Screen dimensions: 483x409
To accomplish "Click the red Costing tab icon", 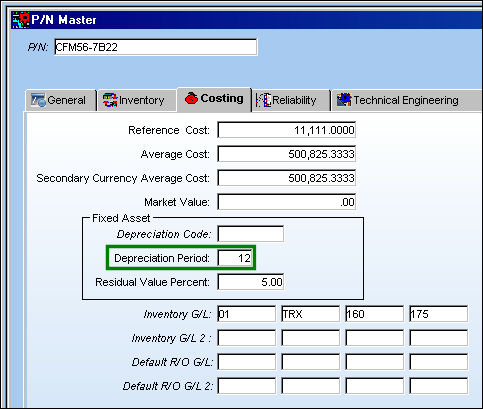I will 191,98.
